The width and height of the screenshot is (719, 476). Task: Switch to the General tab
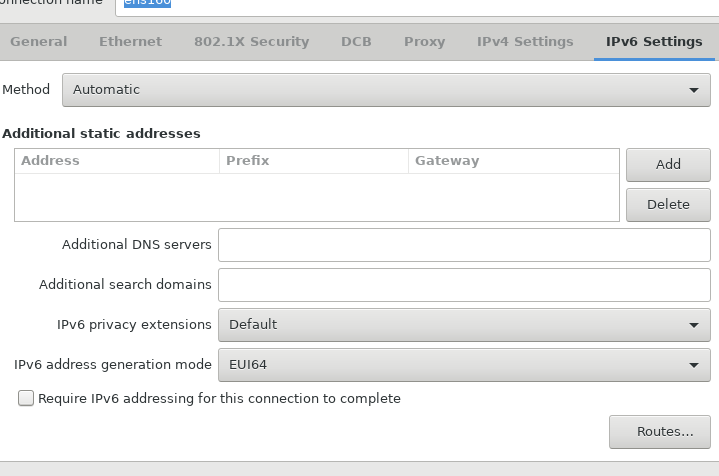[x=39, y=42]
